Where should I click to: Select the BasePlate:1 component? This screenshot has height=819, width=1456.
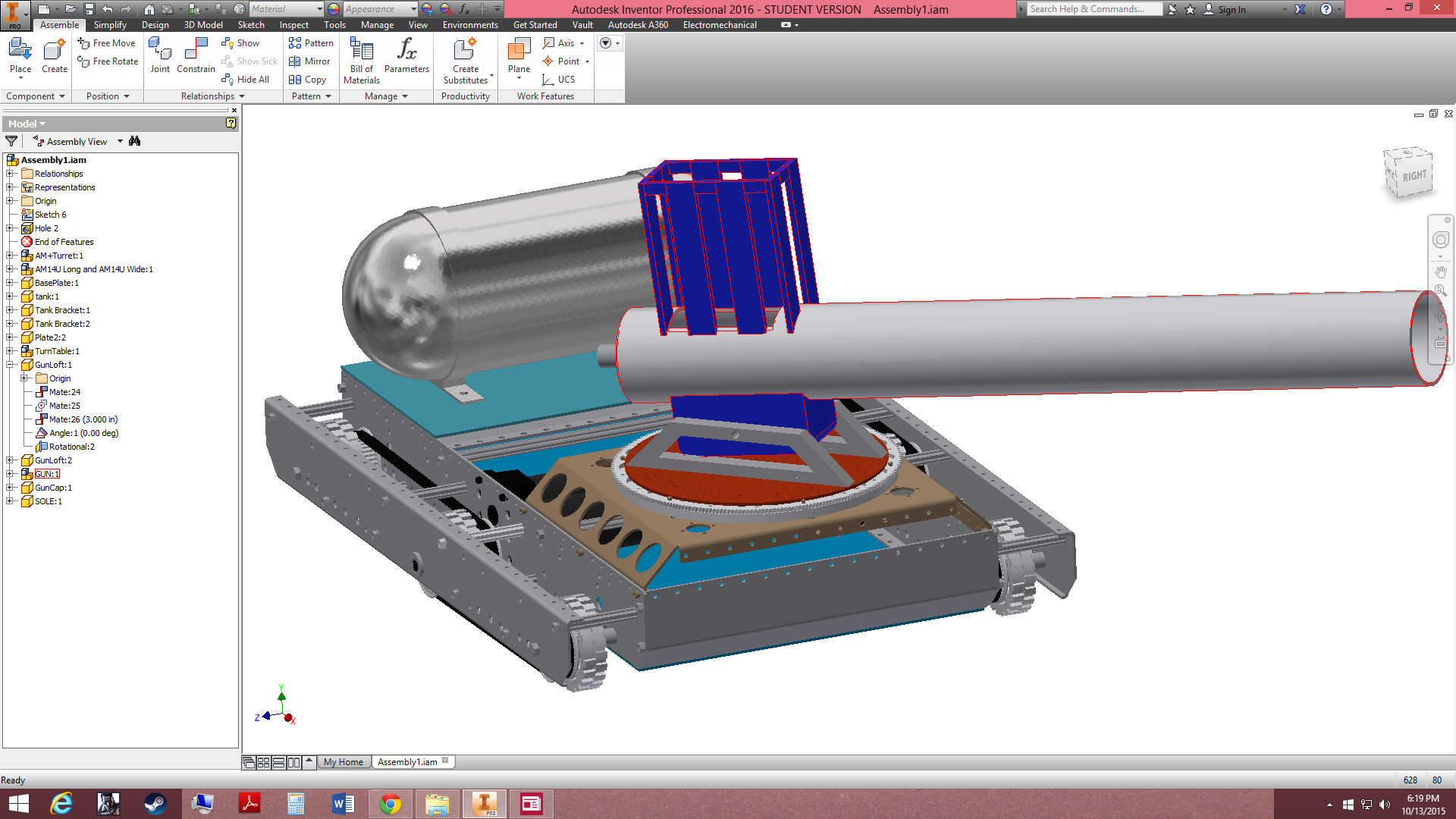click(56, 283)
